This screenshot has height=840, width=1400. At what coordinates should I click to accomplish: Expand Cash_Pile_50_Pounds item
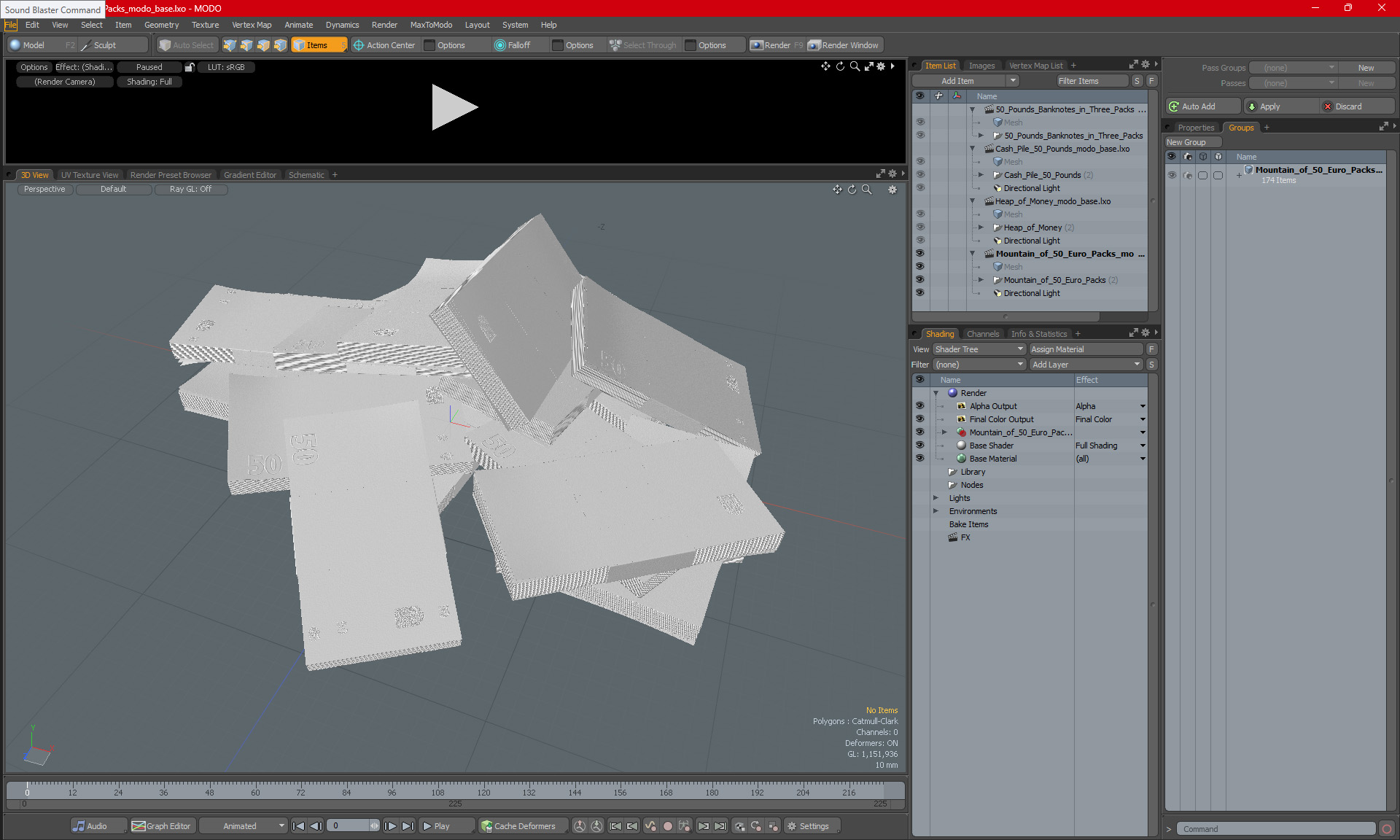click(x=981, y=175)
